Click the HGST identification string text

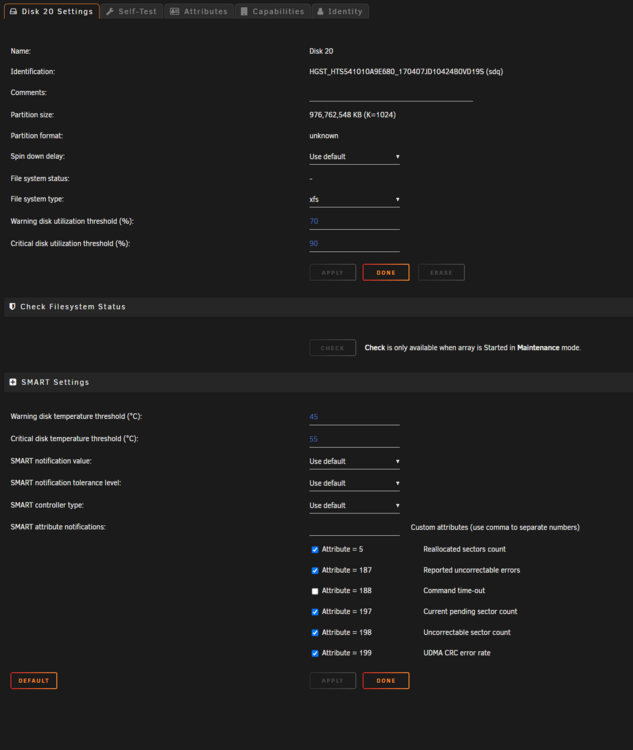click(x=406, y=72)
